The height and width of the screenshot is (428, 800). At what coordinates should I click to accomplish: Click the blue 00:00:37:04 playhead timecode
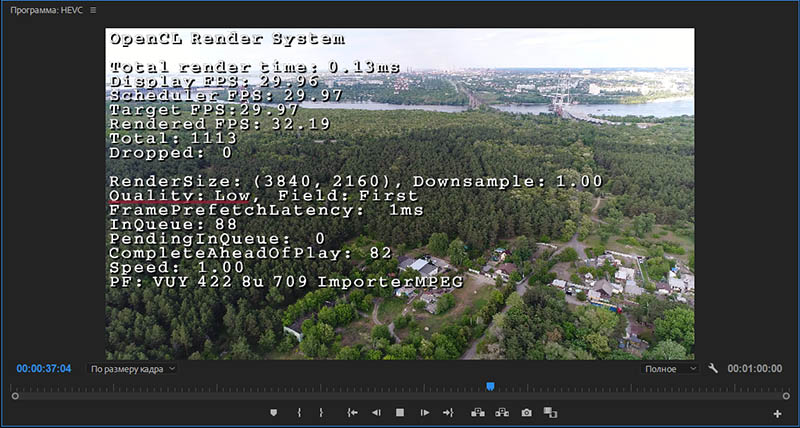44,368
